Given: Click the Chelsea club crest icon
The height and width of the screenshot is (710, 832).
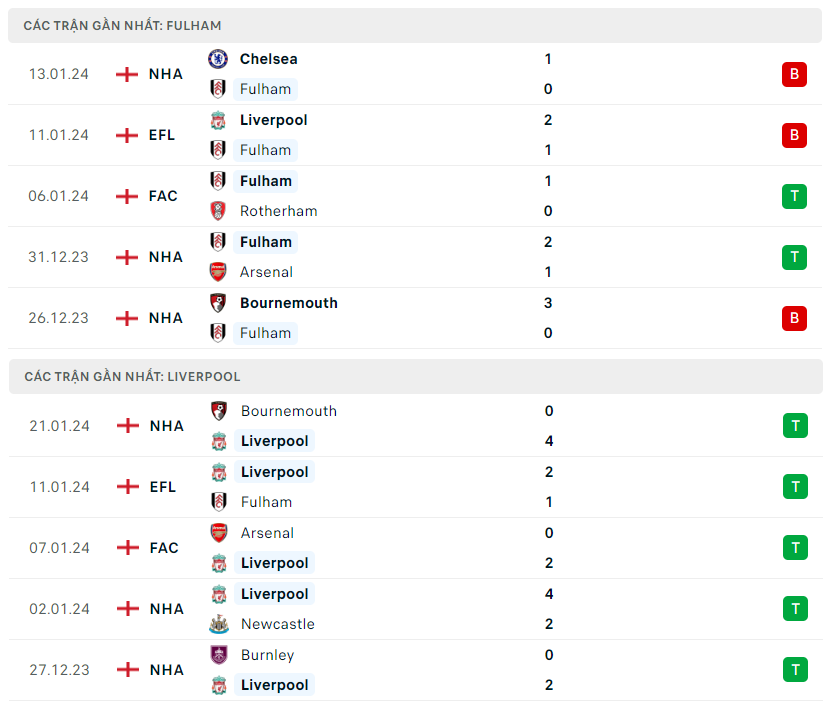Looking at the screenshot, I should click(218, 59).
